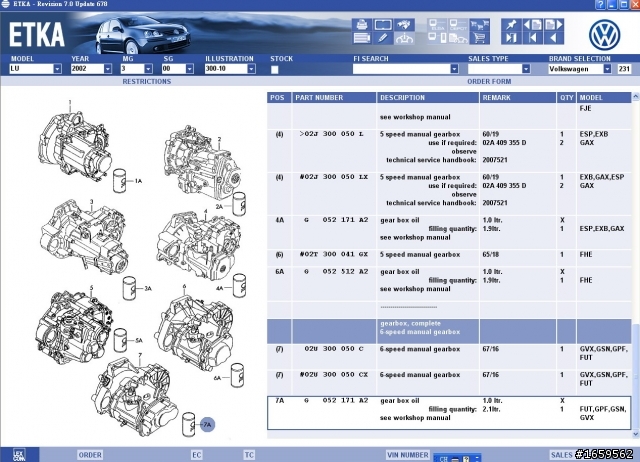Open the ILLUSTRATION dropdown showing 300-10
640x462 pixels.
(251, 69)
